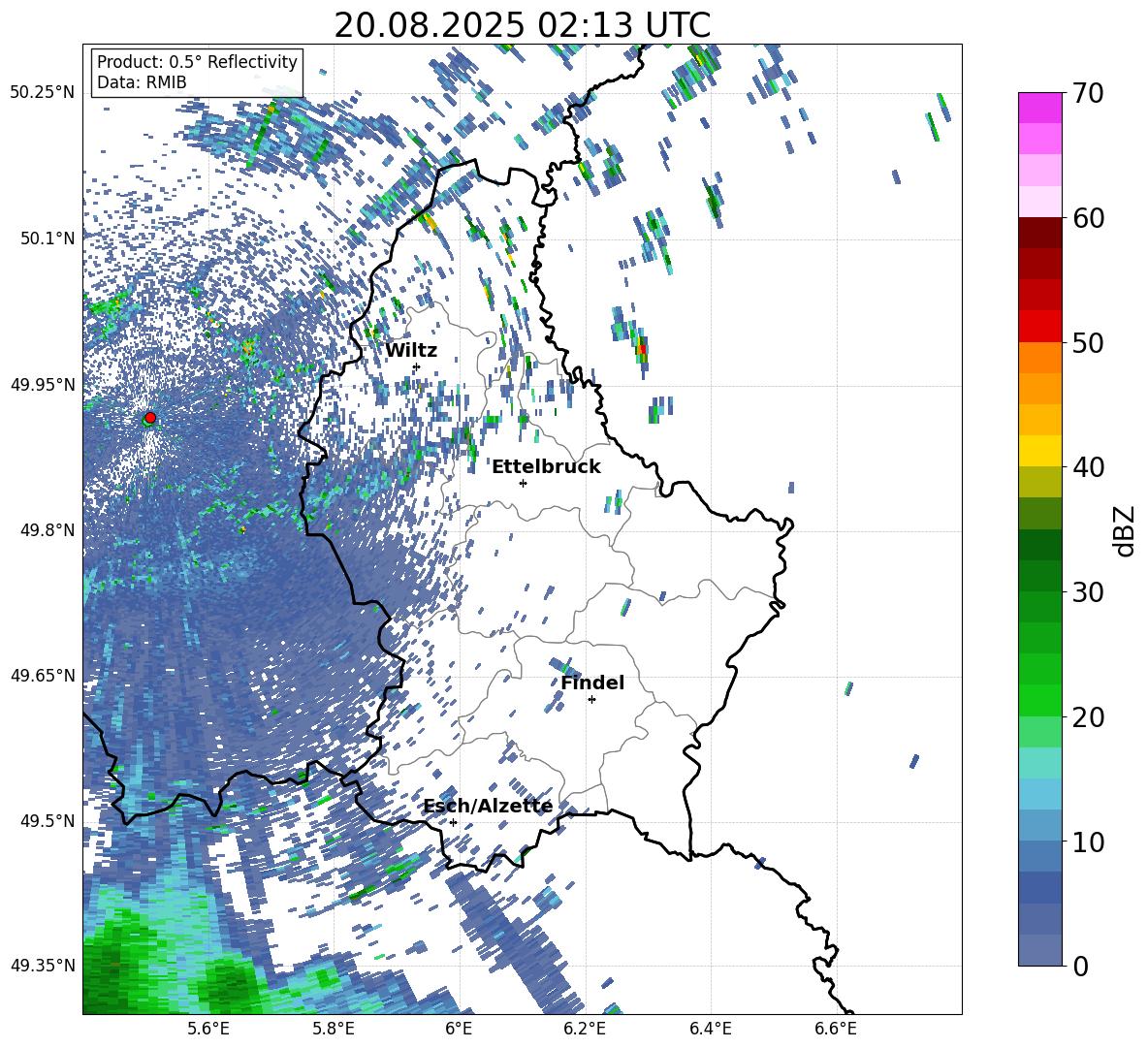Click the 70 dBZ colorbar label
The height and width of the screenshot is (1048, 1148).
pyautogui.click(x=1087, y=93)
